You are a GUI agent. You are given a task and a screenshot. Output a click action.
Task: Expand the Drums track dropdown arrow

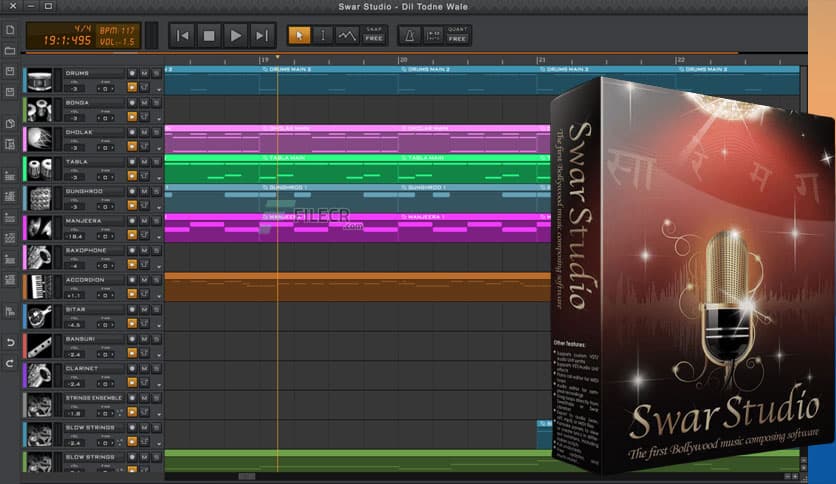tap(158, 89)
